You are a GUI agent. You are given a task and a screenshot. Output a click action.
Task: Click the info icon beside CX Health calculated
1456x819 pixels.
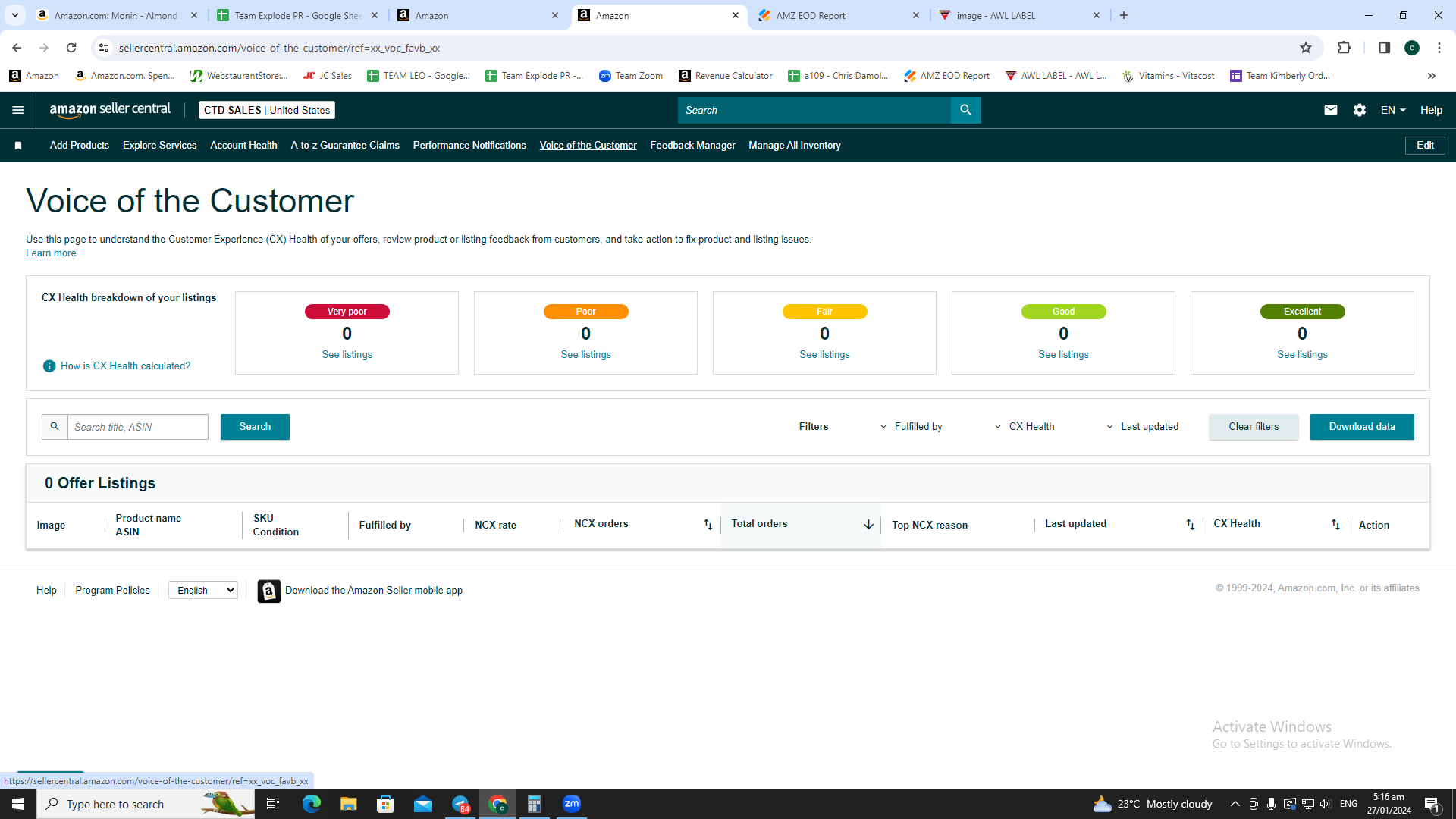tap(49, 366)
